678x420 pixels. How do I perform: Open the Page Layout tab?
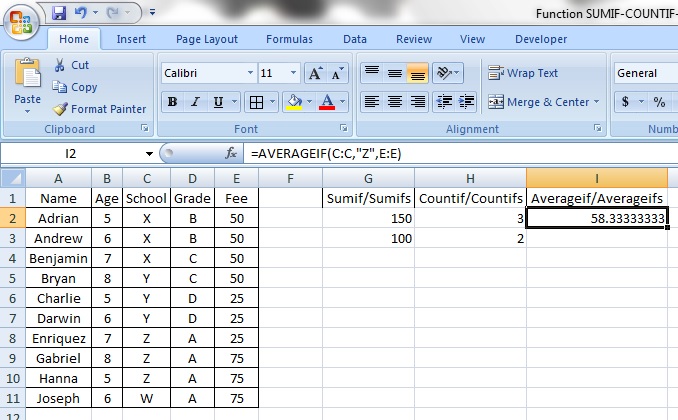[x=207, y=39]
